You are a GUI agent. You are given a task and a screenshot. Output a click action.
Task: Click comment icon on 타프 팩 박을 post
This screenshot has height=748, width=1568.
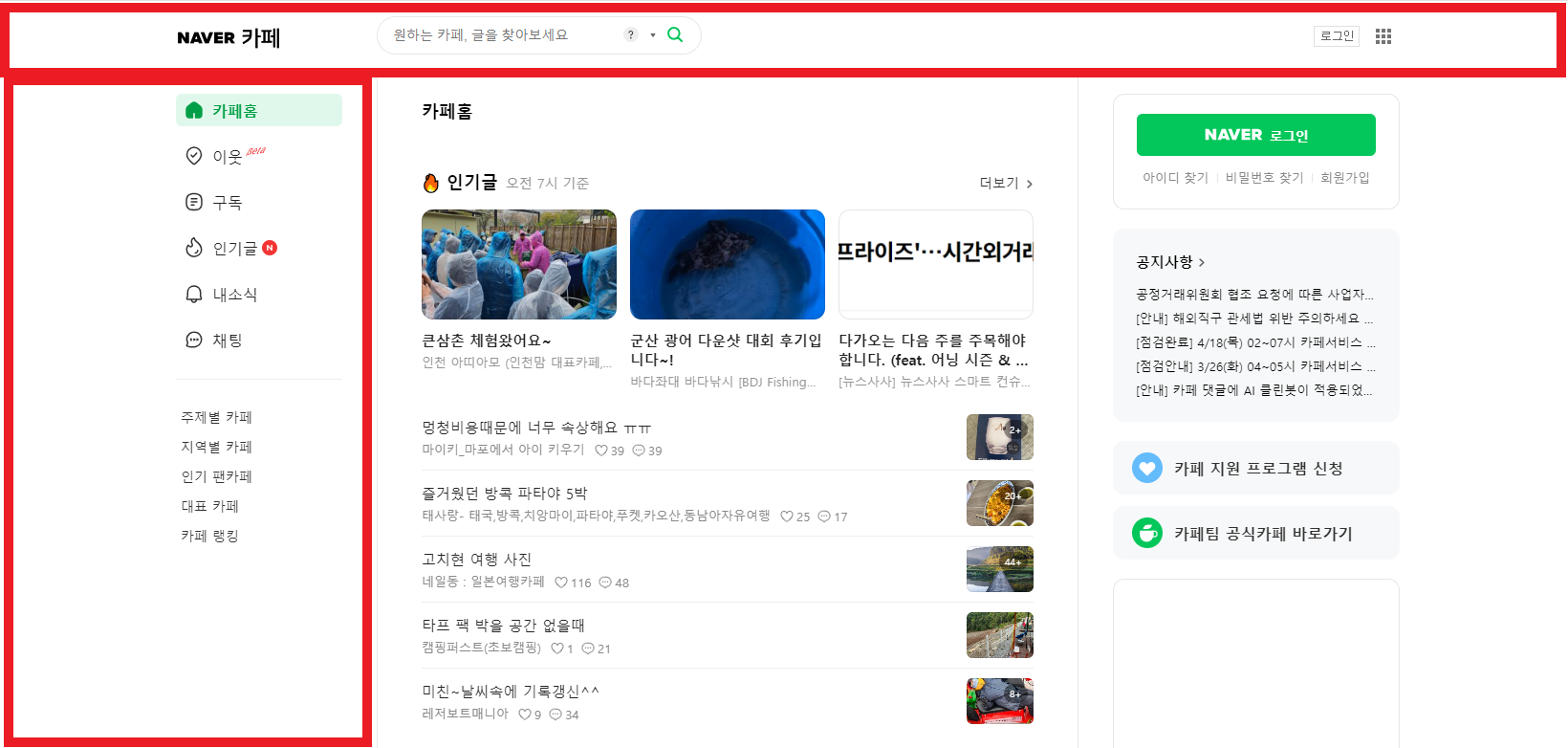(588, 649)
